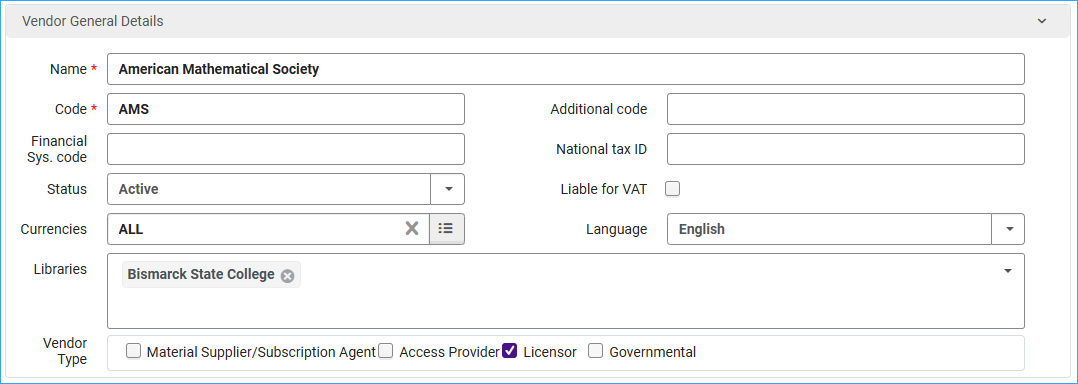Click the Additional code input field

(846, 109)
